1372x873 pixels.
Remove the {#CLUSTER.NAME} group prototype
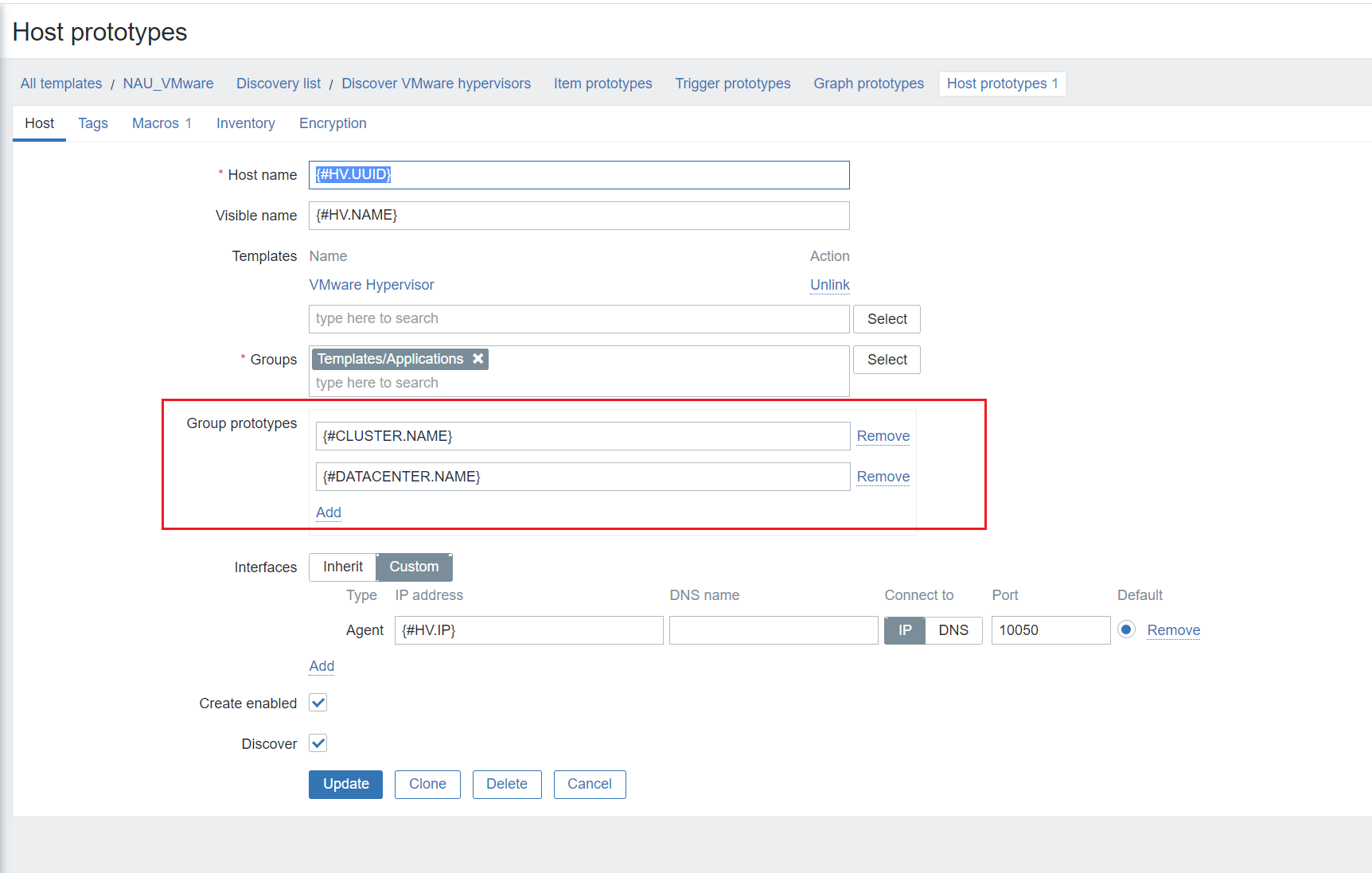tap(883, 436)
